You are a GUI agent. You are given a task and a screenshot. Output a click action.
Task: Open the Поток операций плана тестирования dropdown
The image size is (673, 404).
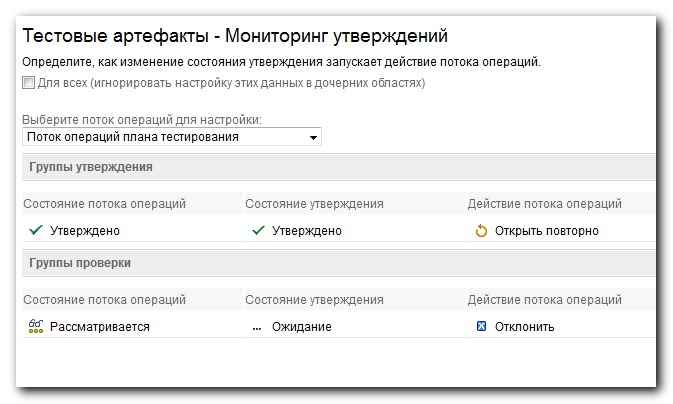point(172,137)
